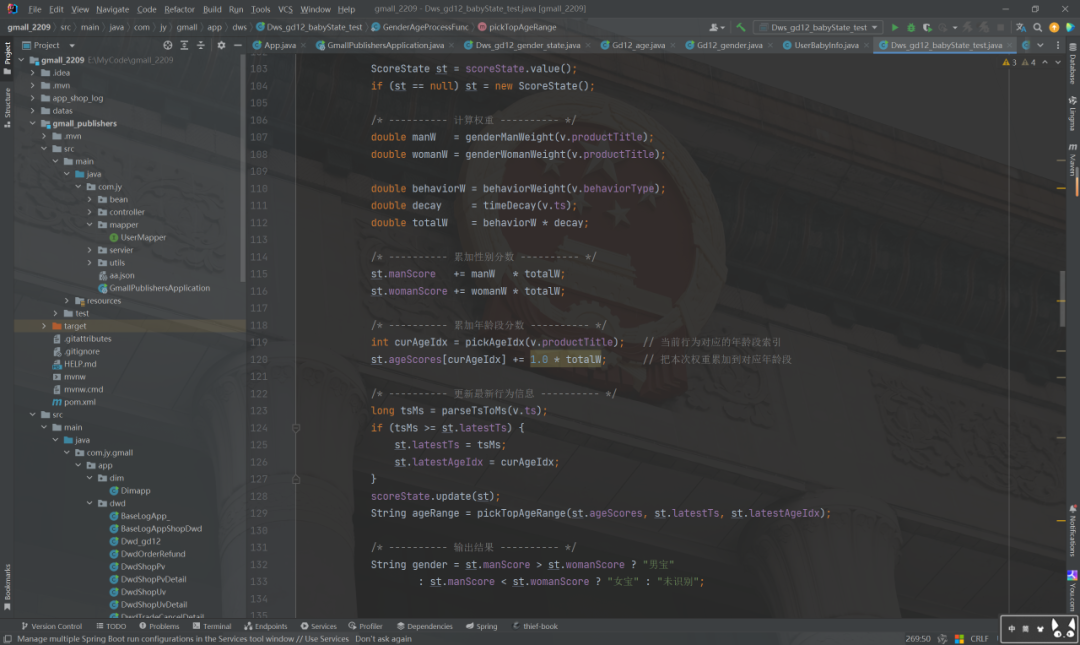Open Search Everywhere magnifier in toolbar

pos(1037,27)
